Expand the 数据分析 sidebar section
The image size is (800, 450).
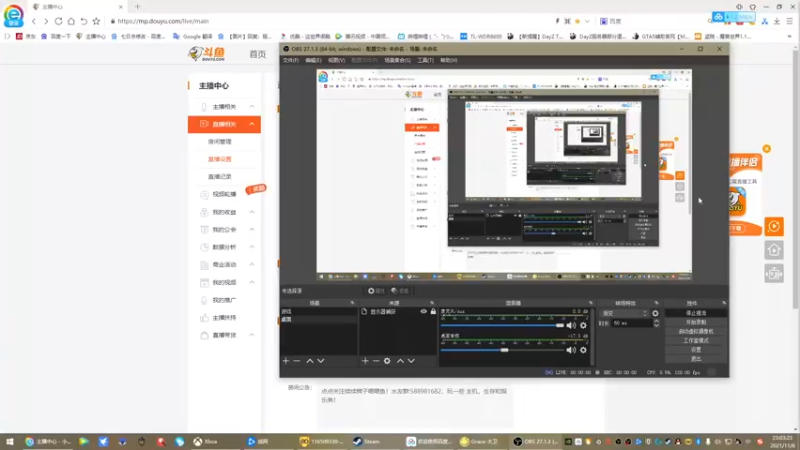(252, 247)
